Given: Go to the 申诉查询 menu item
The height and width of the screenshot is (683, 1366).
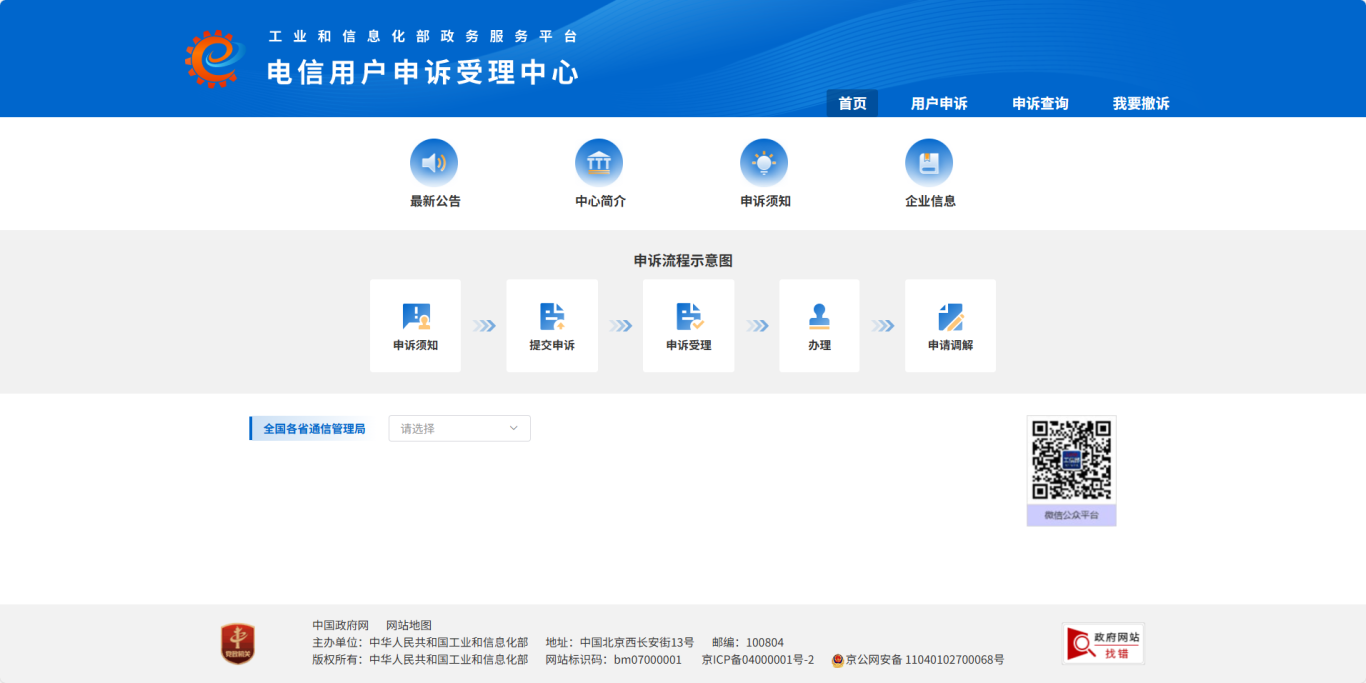Looking at the screenshot, I should (1040, 104).
